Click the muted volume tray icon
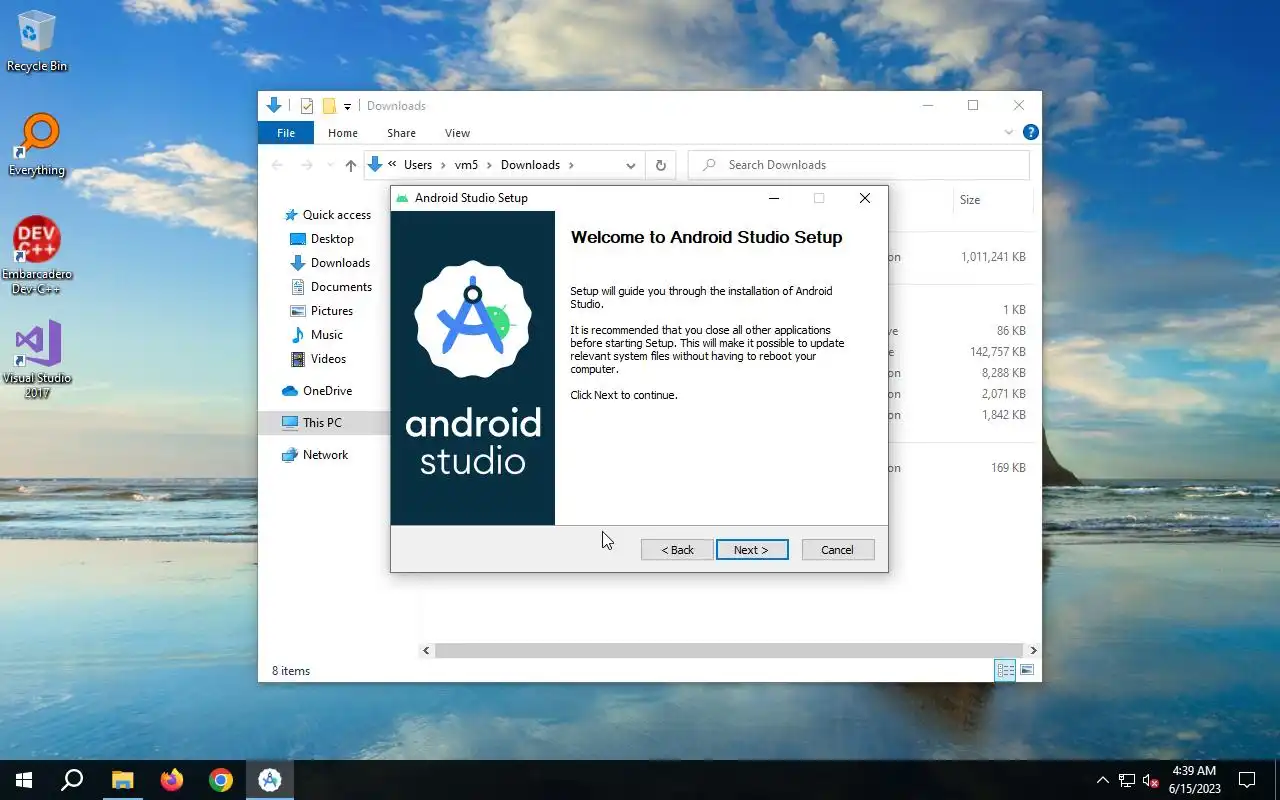This screenshot has width=1280, height=800. [x=1151, y=780]
